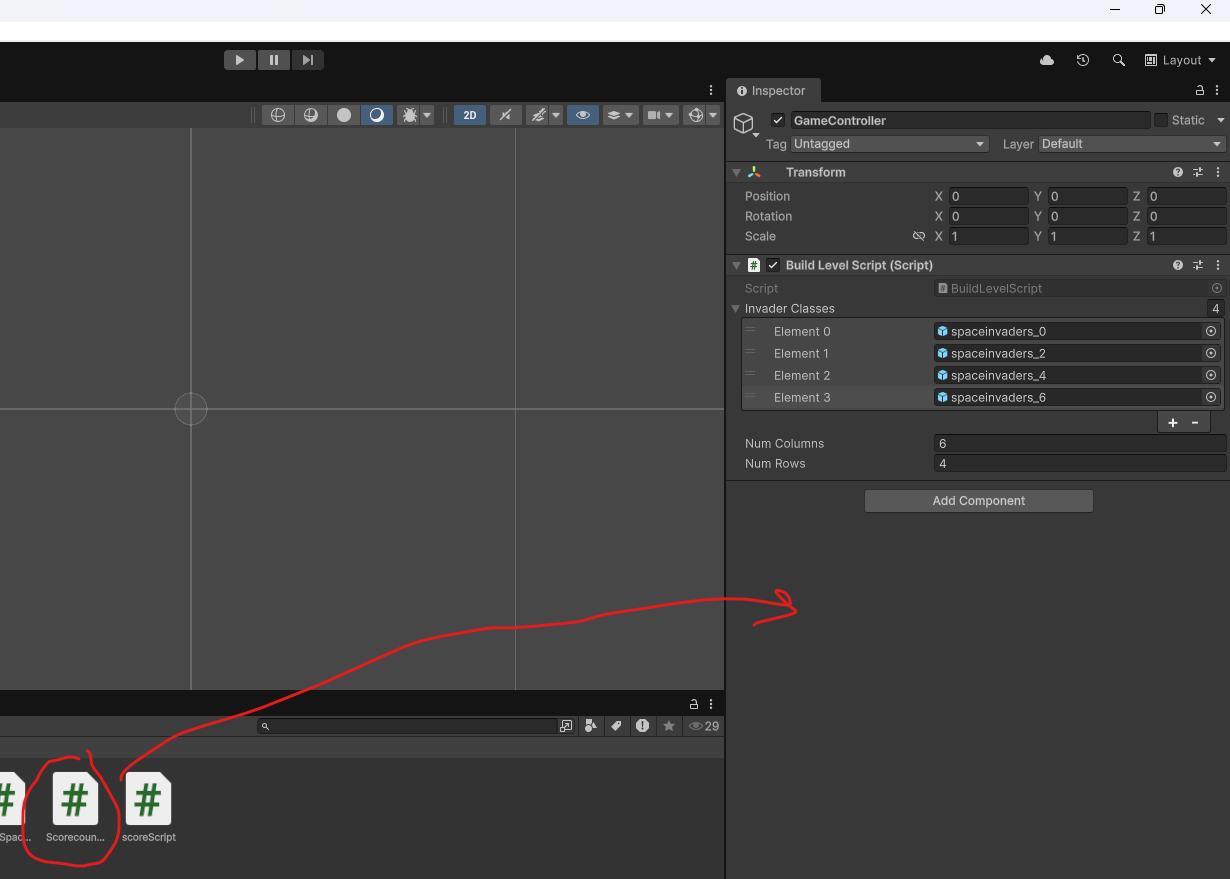This screenshot has width=1230, height=879.
Task: Open the debug draw mode bug icon
Action: (x=409, y=115)
